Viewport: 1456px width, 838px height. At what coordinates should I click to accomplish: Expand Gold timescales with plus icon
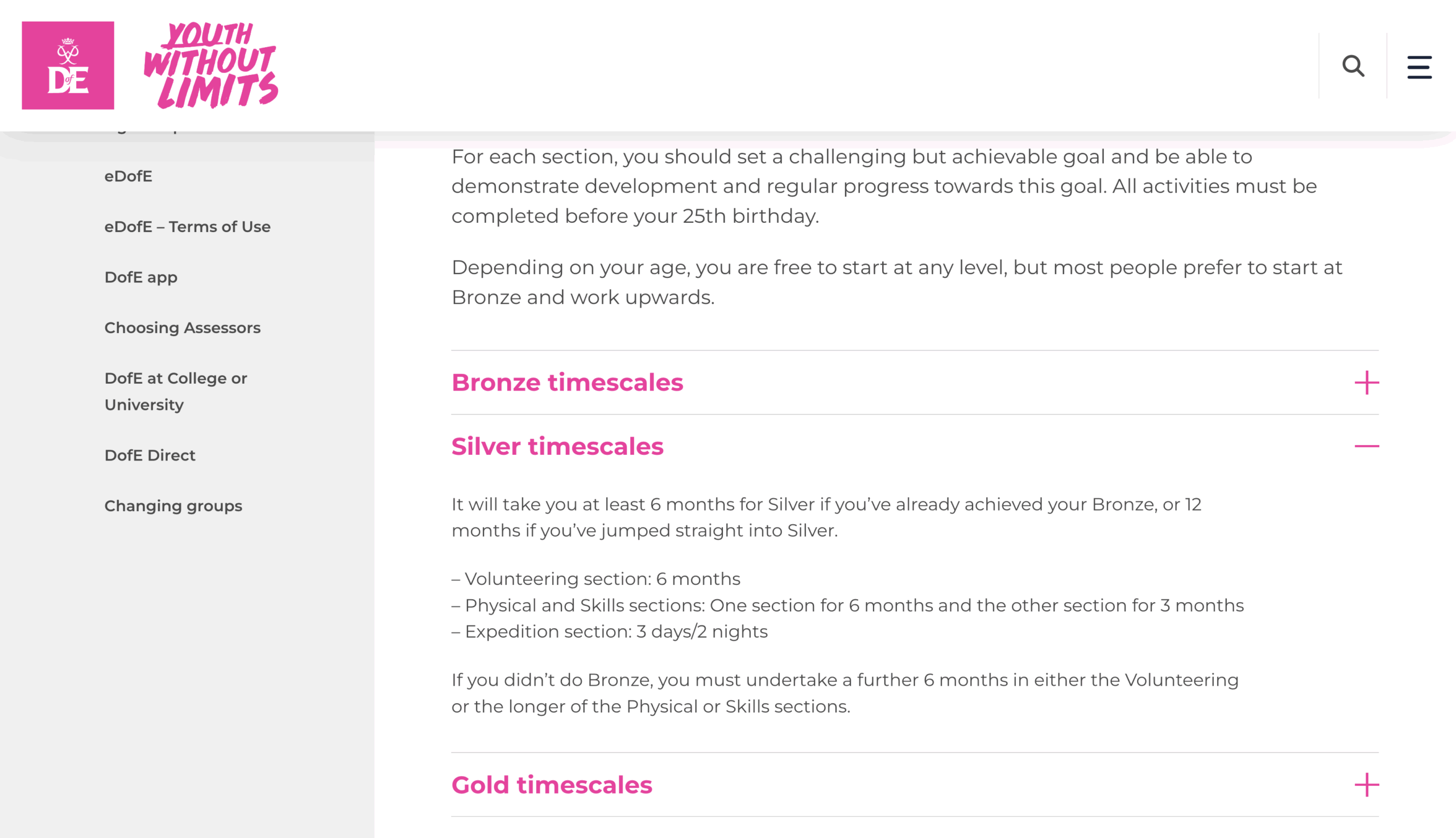coord(1366,785)
